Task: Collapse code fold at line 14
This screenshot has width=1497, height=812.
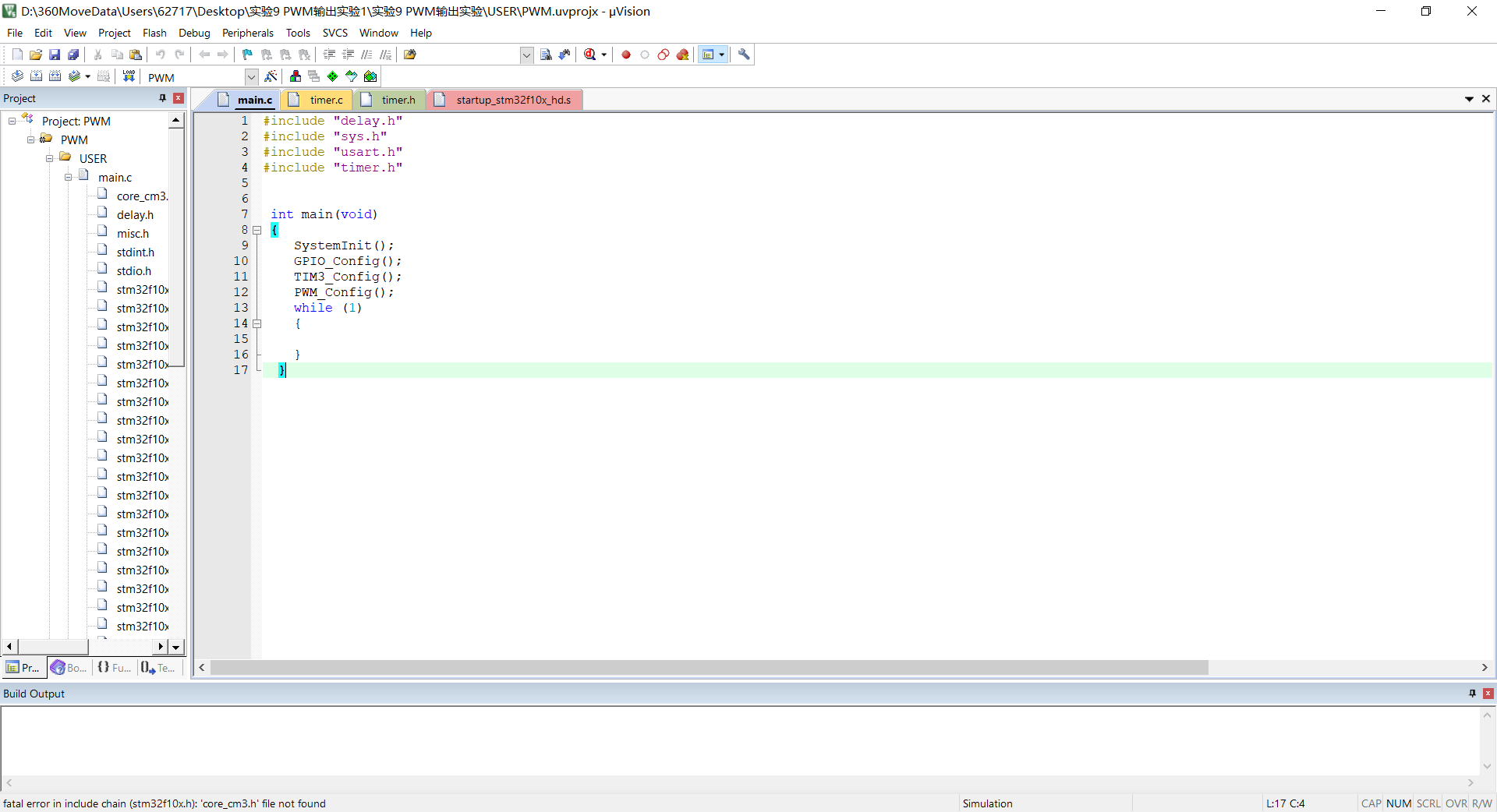Action: 257,323
